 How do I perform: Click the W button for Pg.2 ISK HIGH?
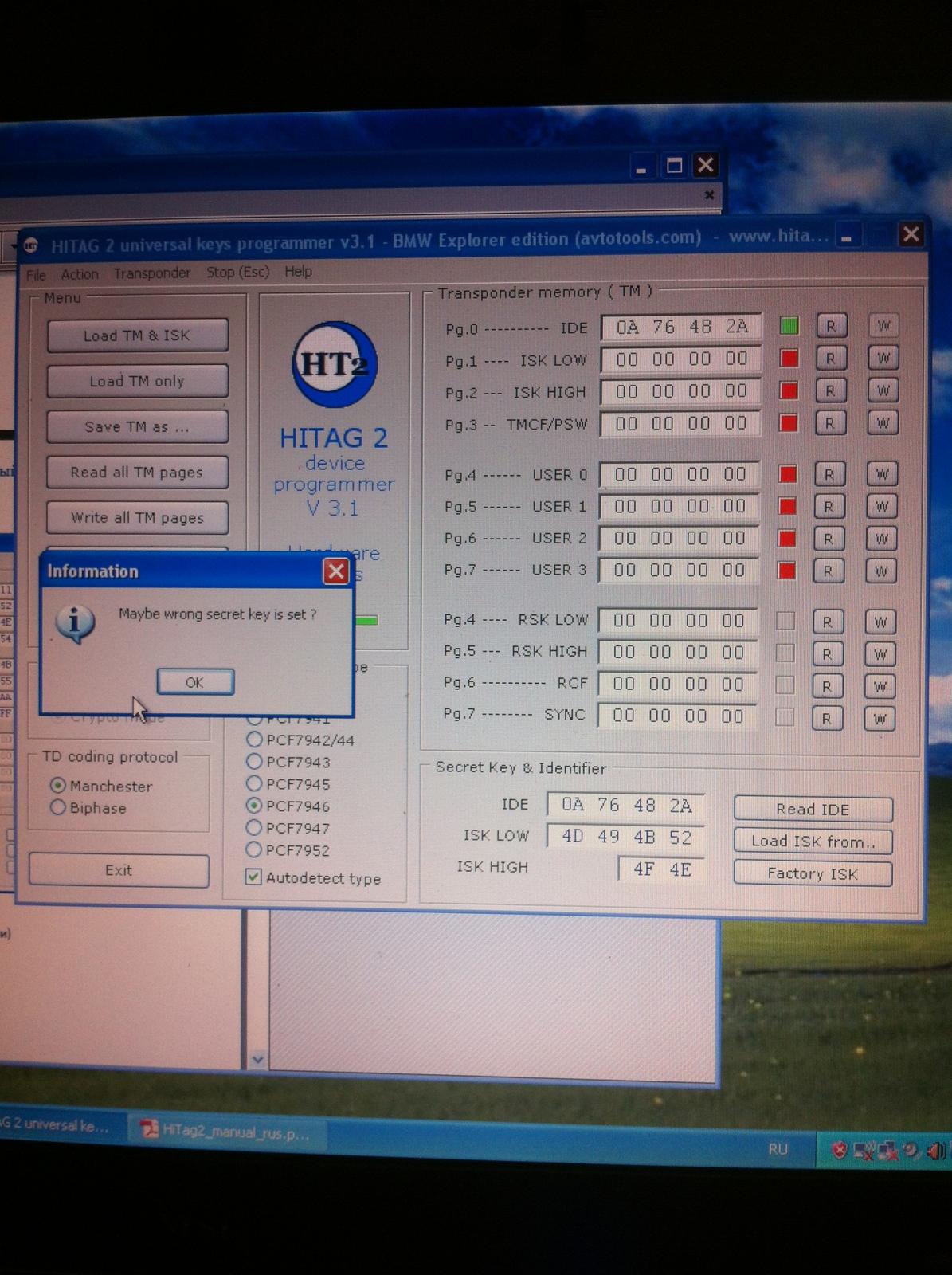click(x=883, y=390)
